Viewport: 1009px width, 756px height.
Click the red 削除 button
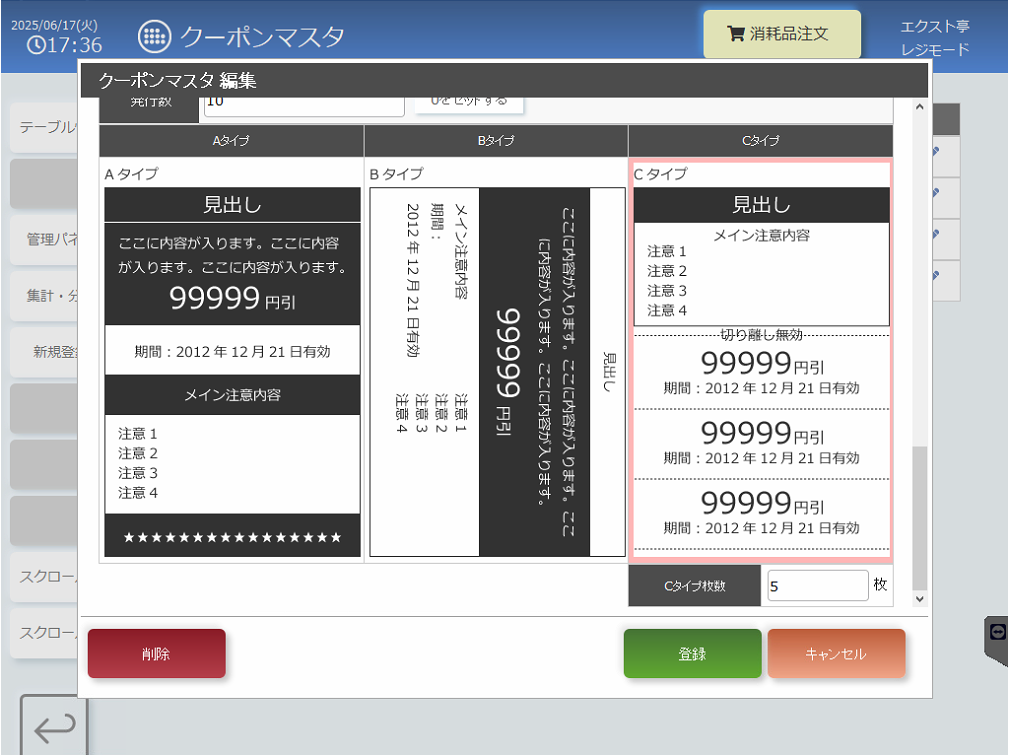pyautogui.click(x=156, y=654)
